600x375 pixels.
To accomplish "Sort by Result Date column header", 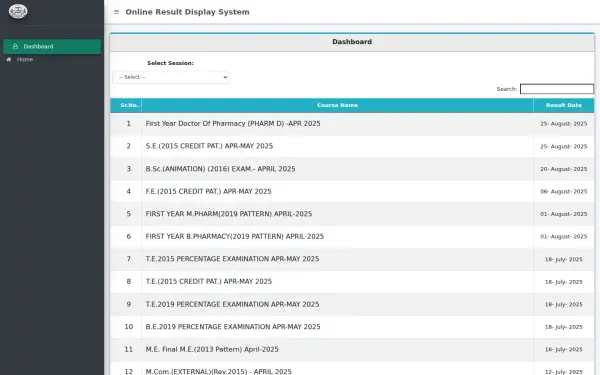I will [564, 105].
